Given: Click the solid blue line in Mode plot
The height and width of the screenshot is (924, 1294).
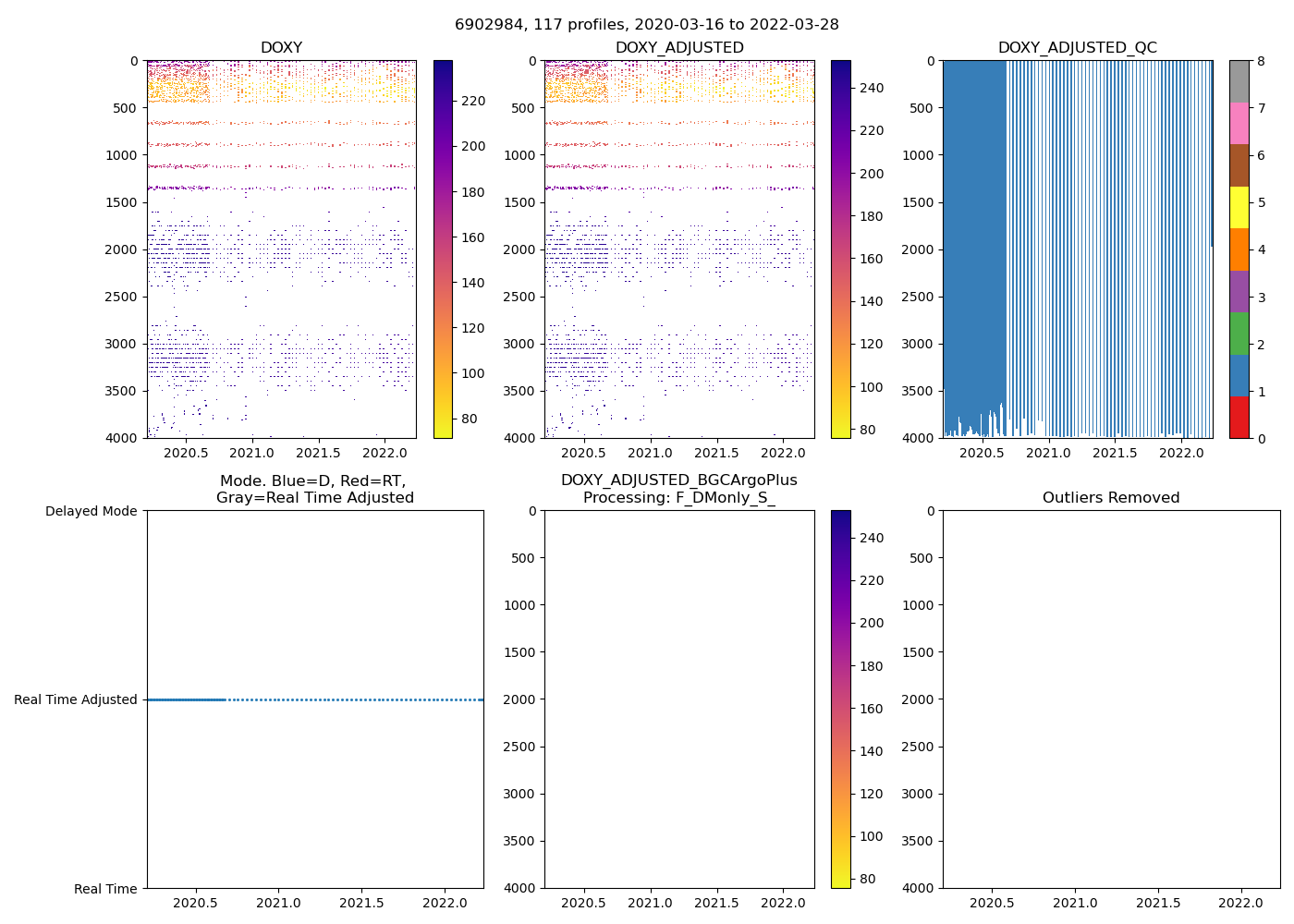Looking at the screenshot, I should 185,699.
